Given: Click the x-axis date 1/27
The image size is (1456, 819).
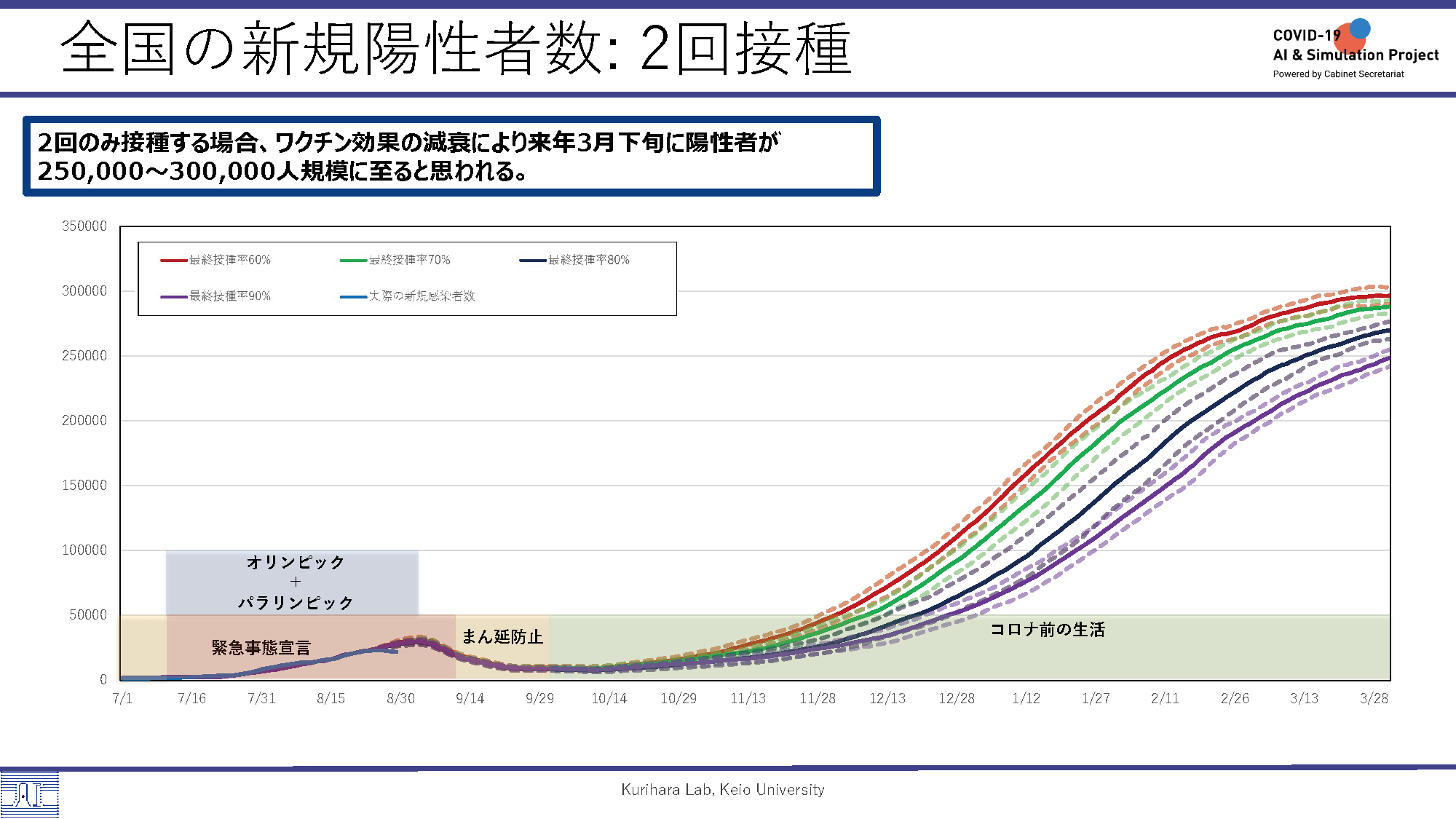Looking at the screenshot, I should [1096, 699].
